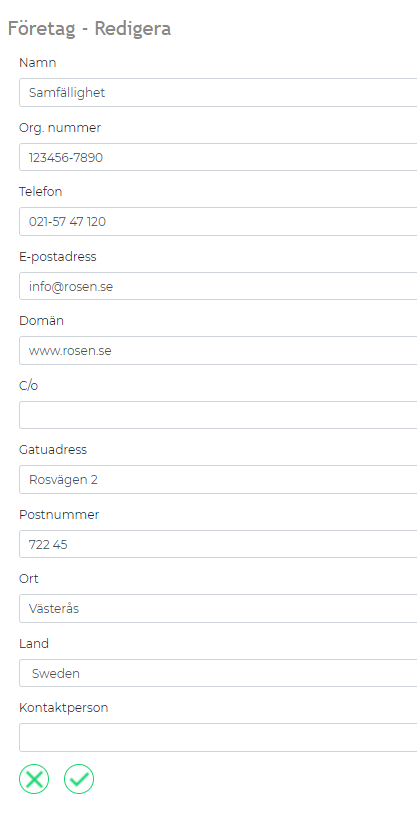Click the E-postadress label
The height and width of the screenshot is (817, 417).
point(58,257)
